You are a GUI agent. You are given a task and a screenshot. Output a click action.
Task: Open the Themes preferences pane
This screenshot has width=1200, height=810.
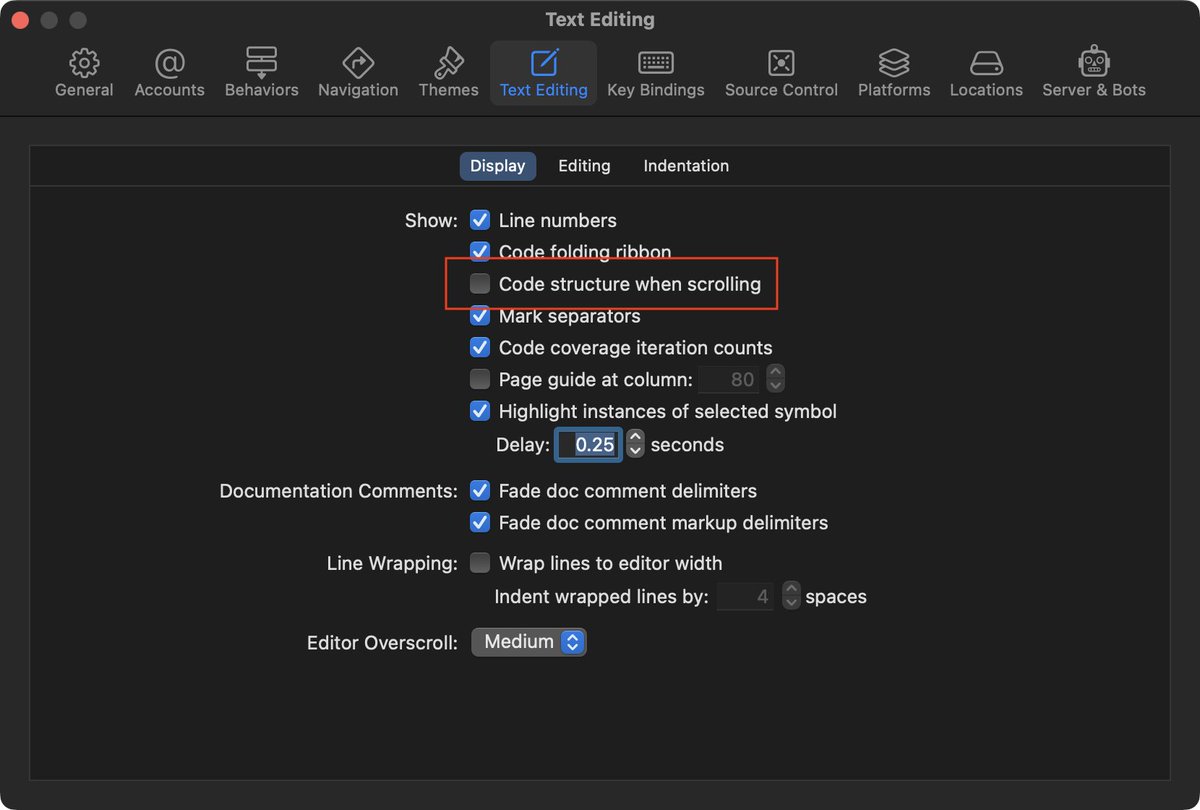[448, 73]
